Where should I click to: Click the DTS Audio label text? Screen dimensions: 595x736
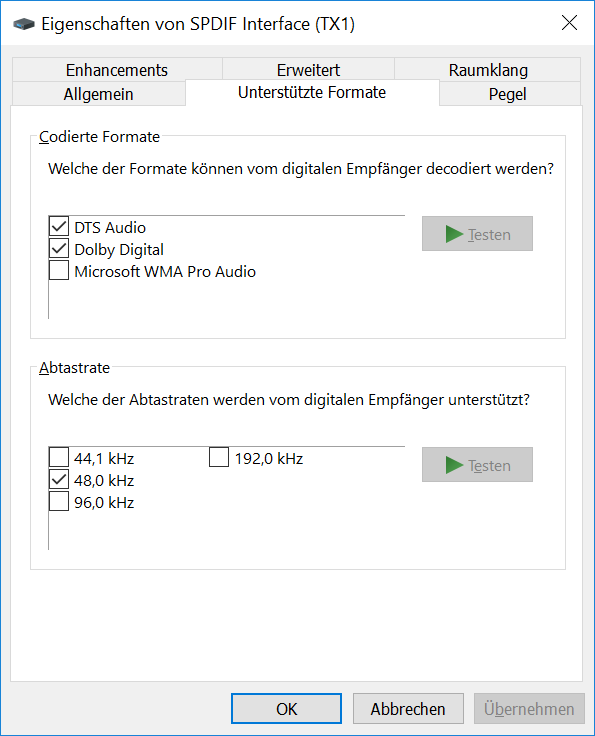pyautogui.click(x=110, y=228)
